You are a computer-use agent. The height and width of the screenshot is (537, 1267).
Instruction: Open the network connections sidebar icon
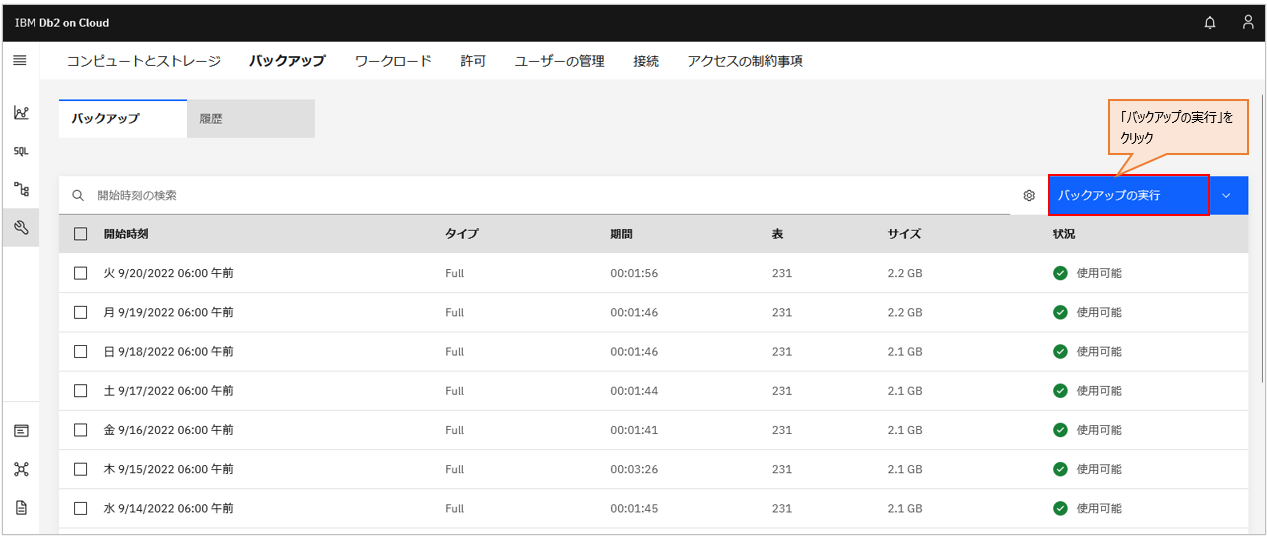click(21, 469)
